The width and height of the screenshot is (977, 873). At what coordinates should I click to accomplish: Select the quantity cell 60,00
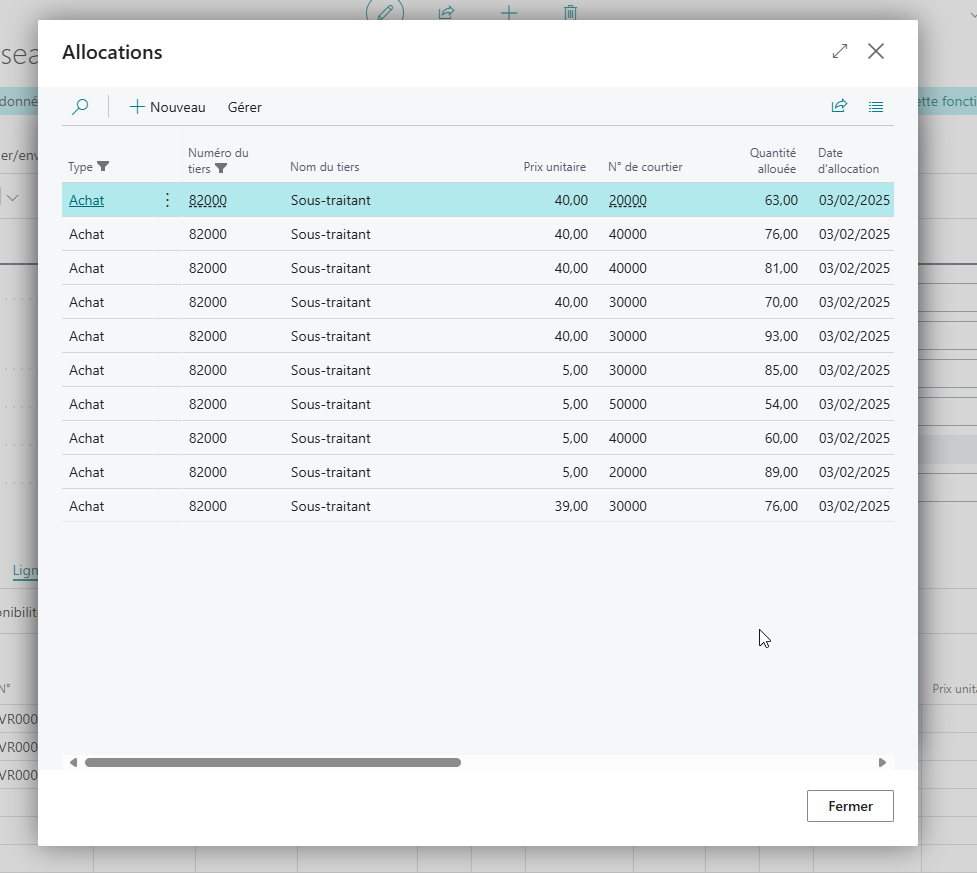(x=781, y=438)
